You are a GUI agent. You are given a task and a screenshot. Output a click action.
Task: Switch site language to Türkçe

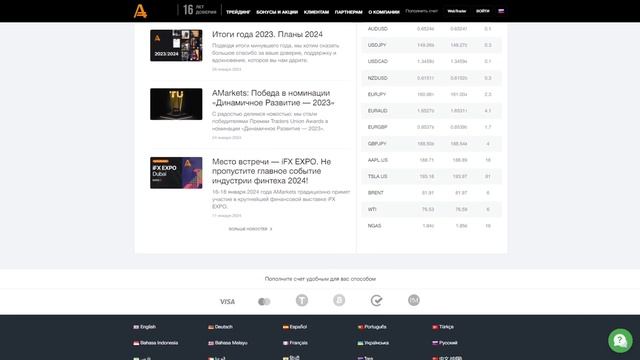coord(443,327)
